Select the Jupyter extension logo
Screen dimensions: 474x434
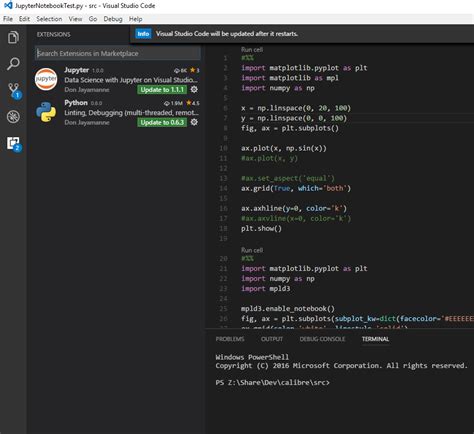coord(46,79)
